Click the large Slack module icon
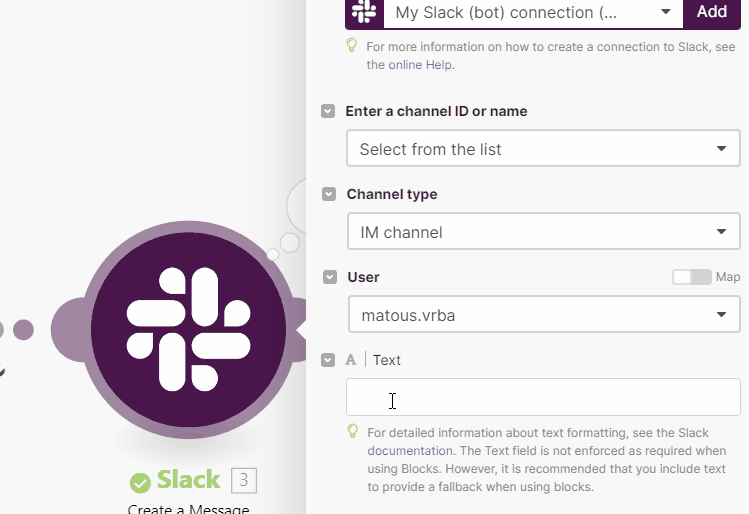The image size is (749, 514). pyautogui.click(x=188, y=330)
